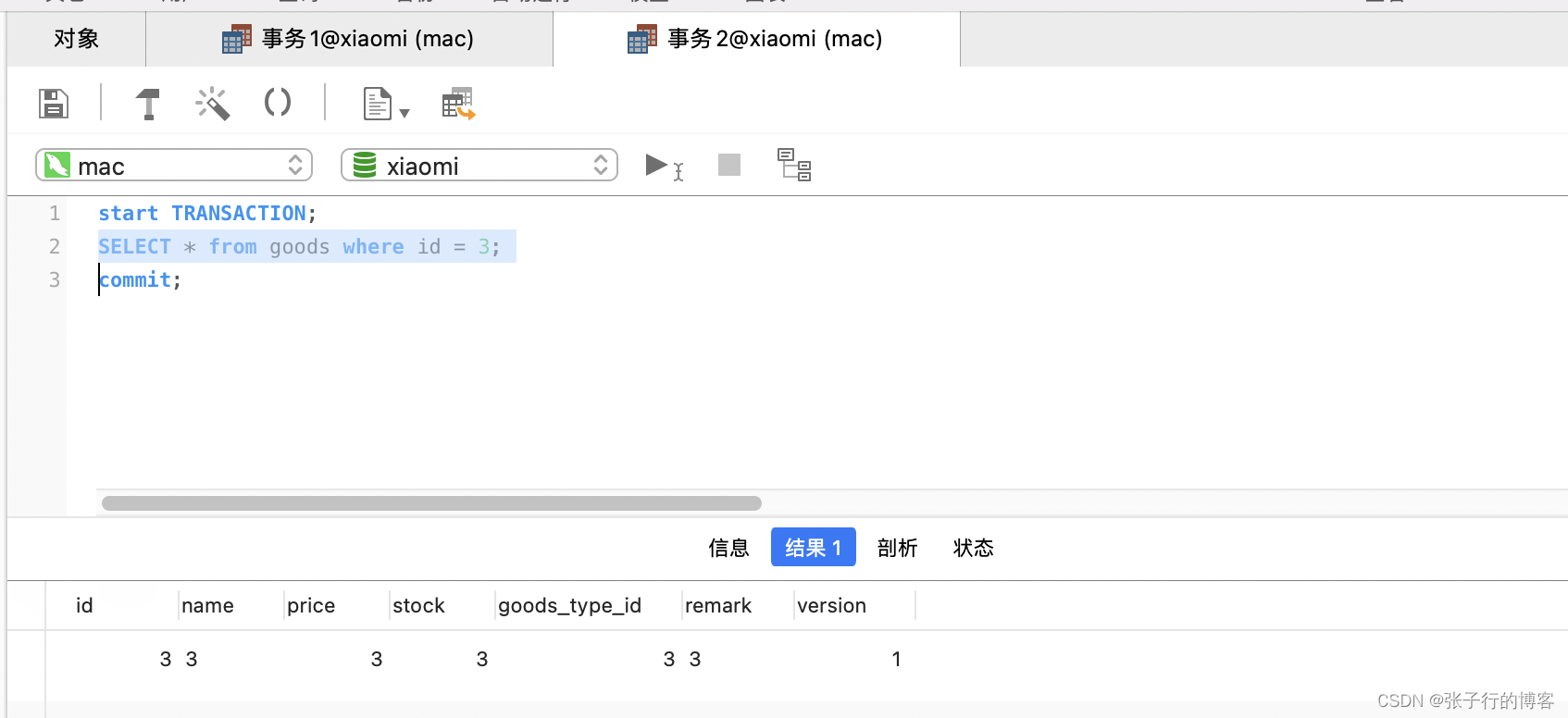Click line number 3 in the gutter
The width and height of the screenshot is (1568, 718).
(x=55, y=280)
